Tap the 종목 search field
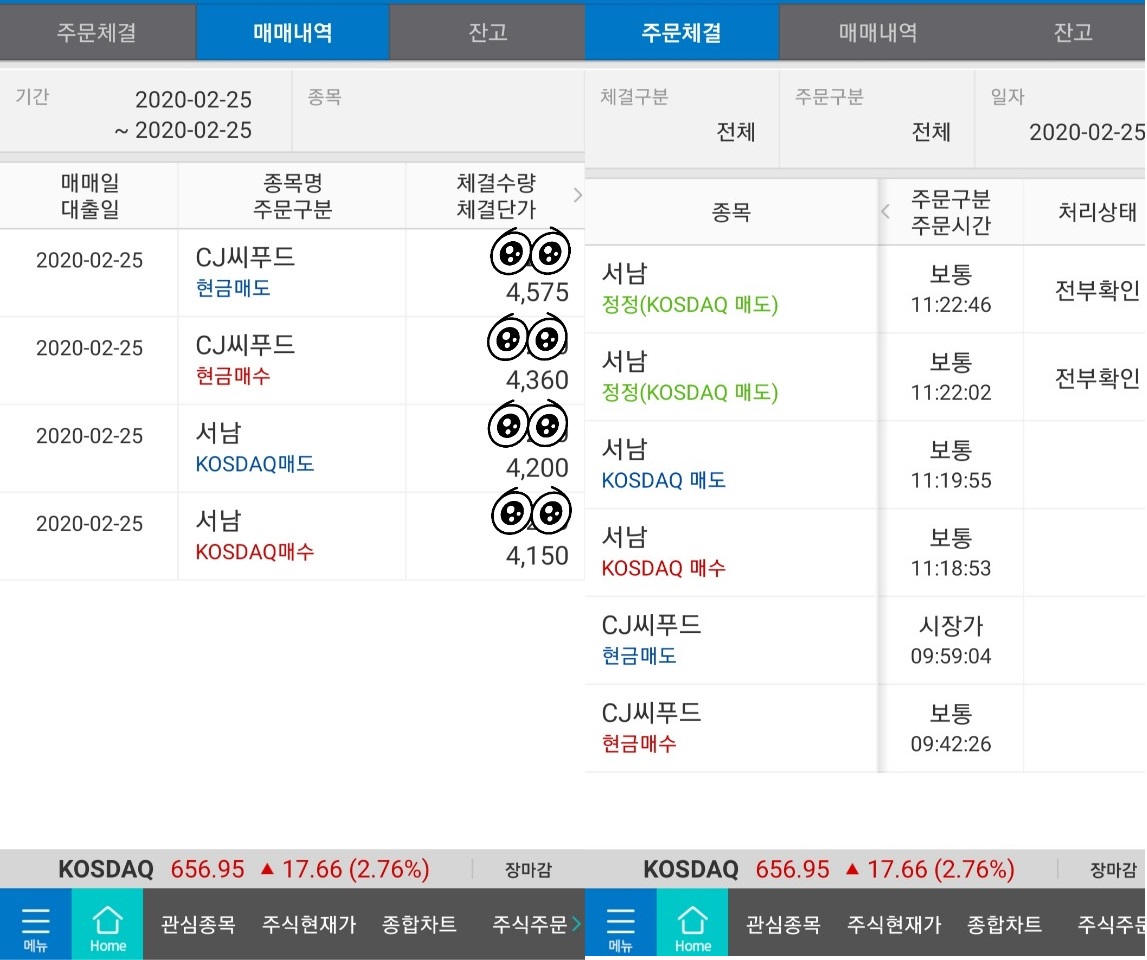The width and height of the screenshot is (1147, 960). tap(438, 111)
